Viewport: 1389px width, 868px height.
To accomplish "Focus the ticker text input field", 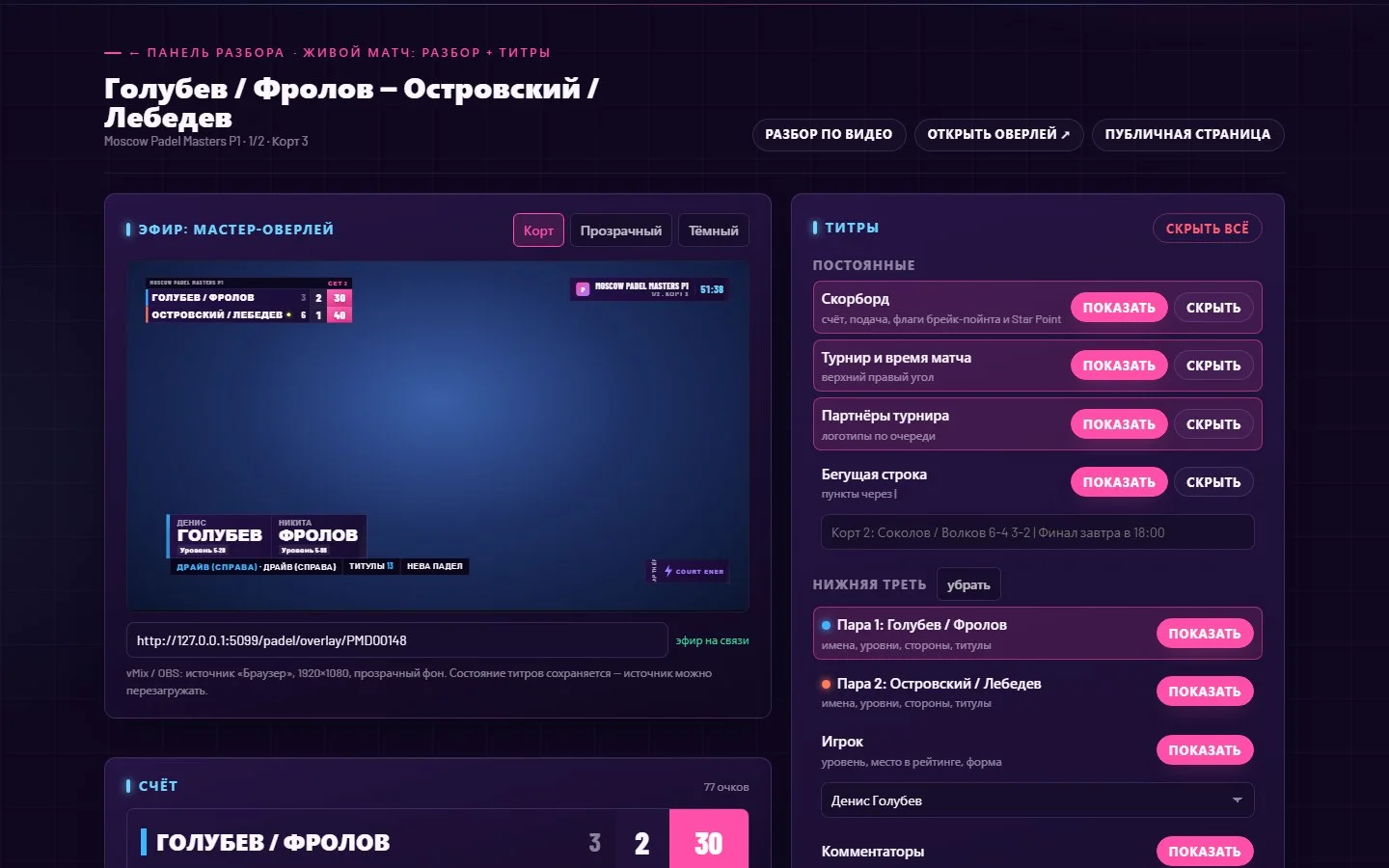I will coord(1038,532).
